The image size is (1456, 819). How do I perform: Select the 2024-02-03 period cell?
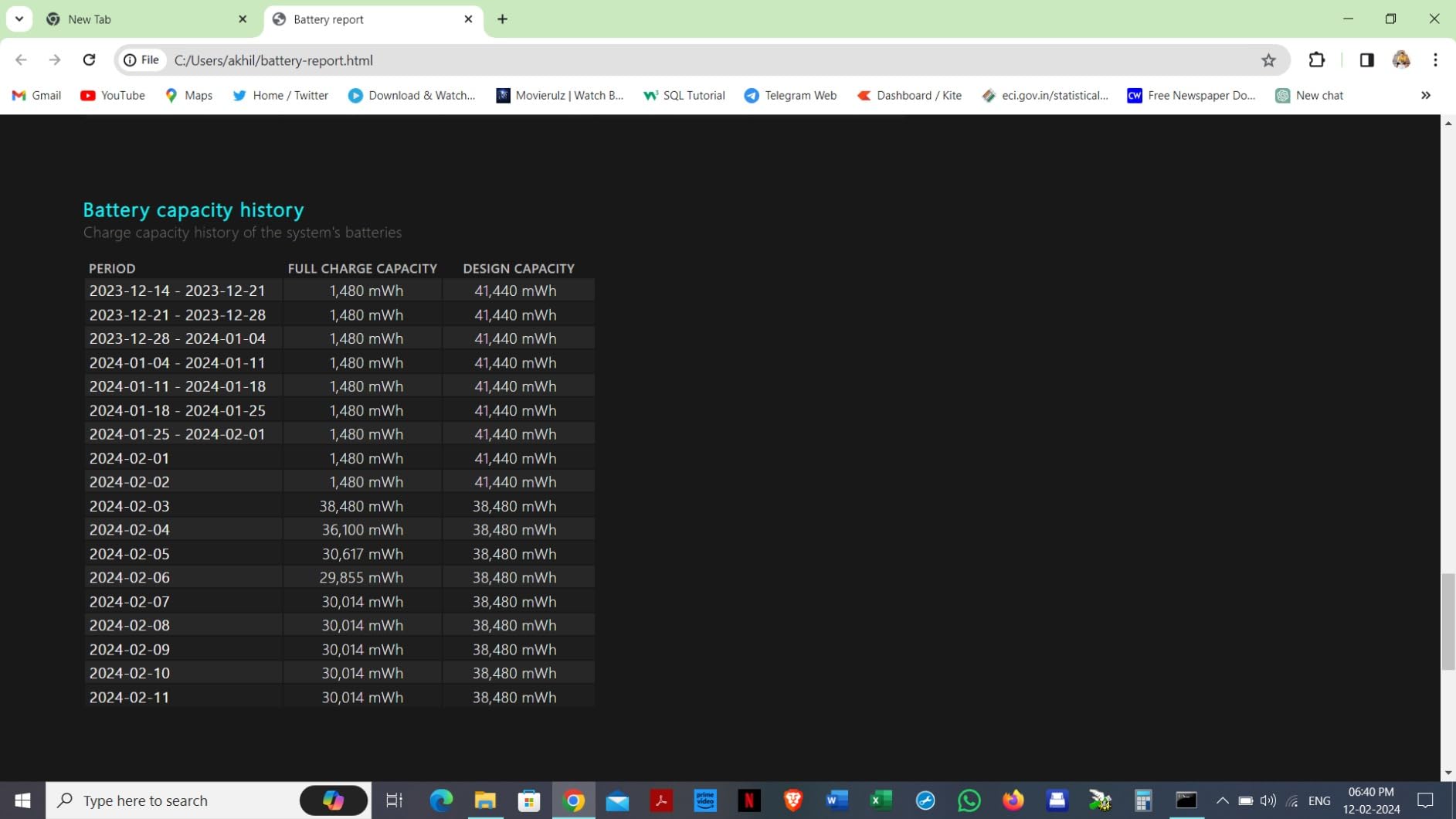tap(184, 506)
